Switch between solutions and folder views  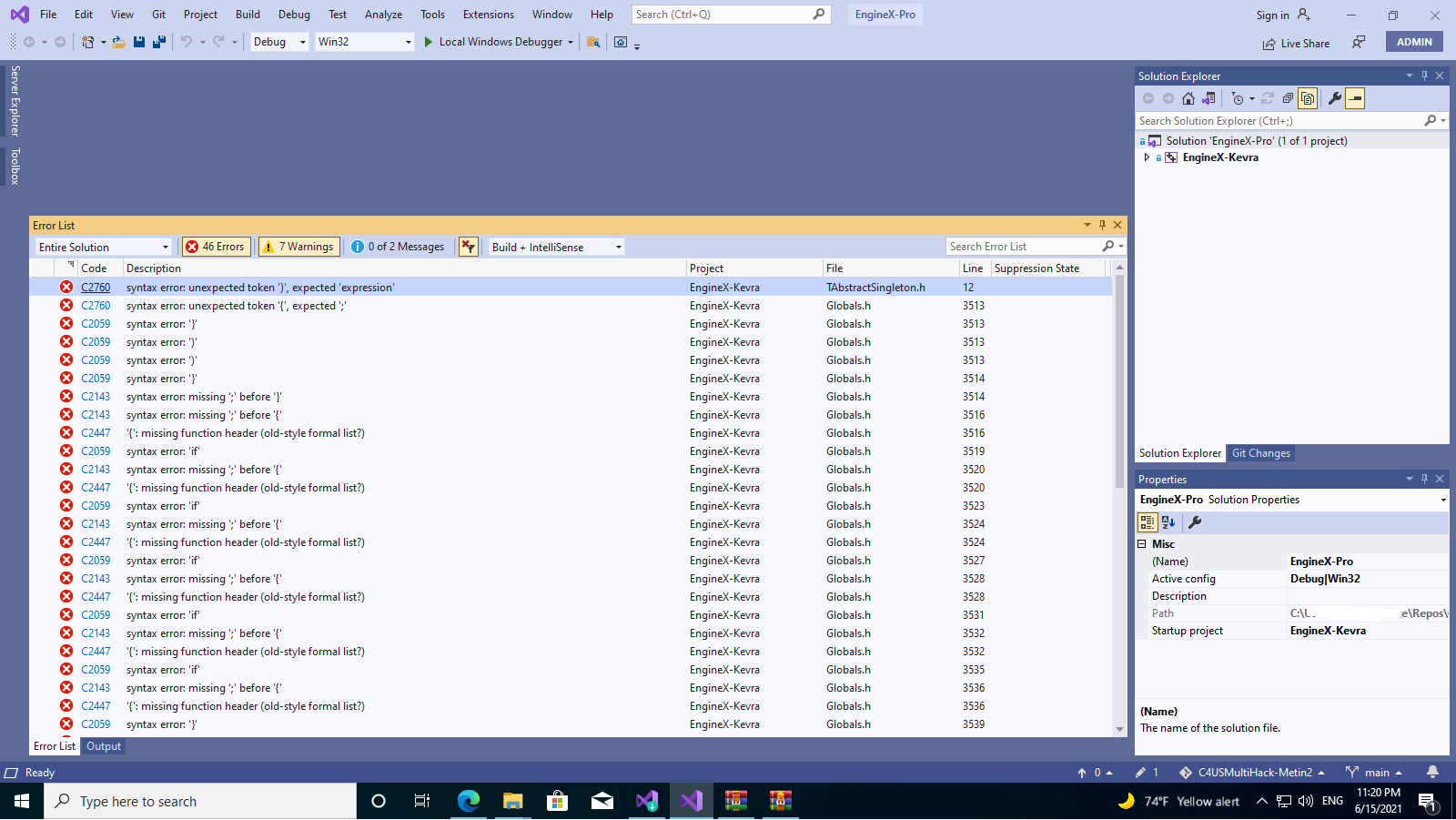[1208, 98]
